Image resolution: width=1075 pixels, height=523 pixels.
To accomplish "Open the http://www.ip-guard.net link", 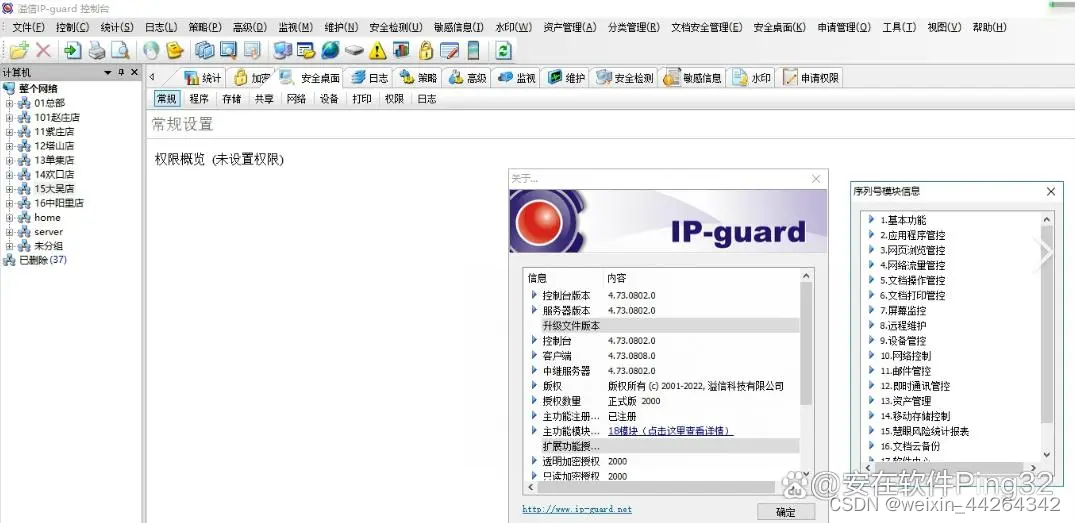I will coord(577,509).
